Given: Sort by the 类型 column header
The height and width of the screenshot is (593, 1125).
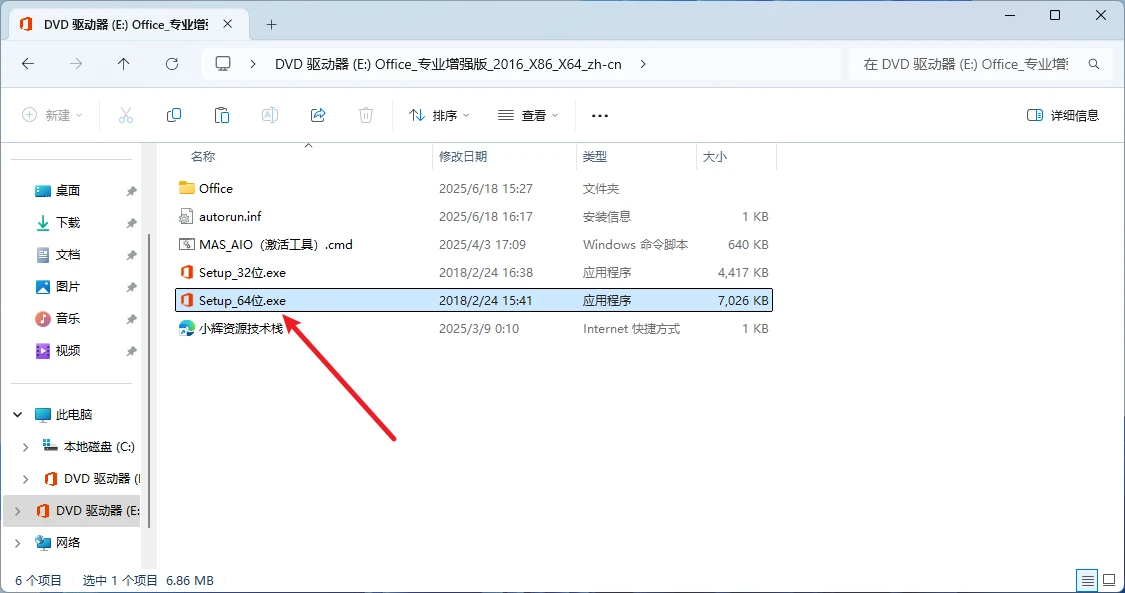Looking at the screenshot, I should (x=595, y=156).
